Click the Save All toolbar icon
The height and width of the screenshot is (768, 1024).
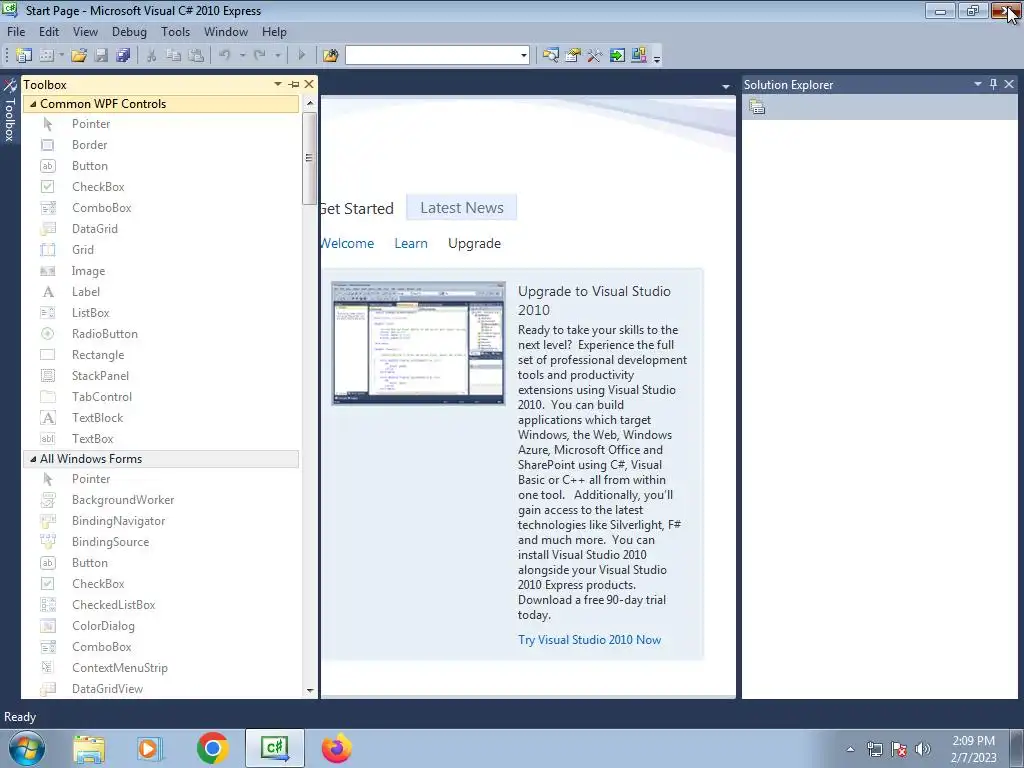(123, 56)
